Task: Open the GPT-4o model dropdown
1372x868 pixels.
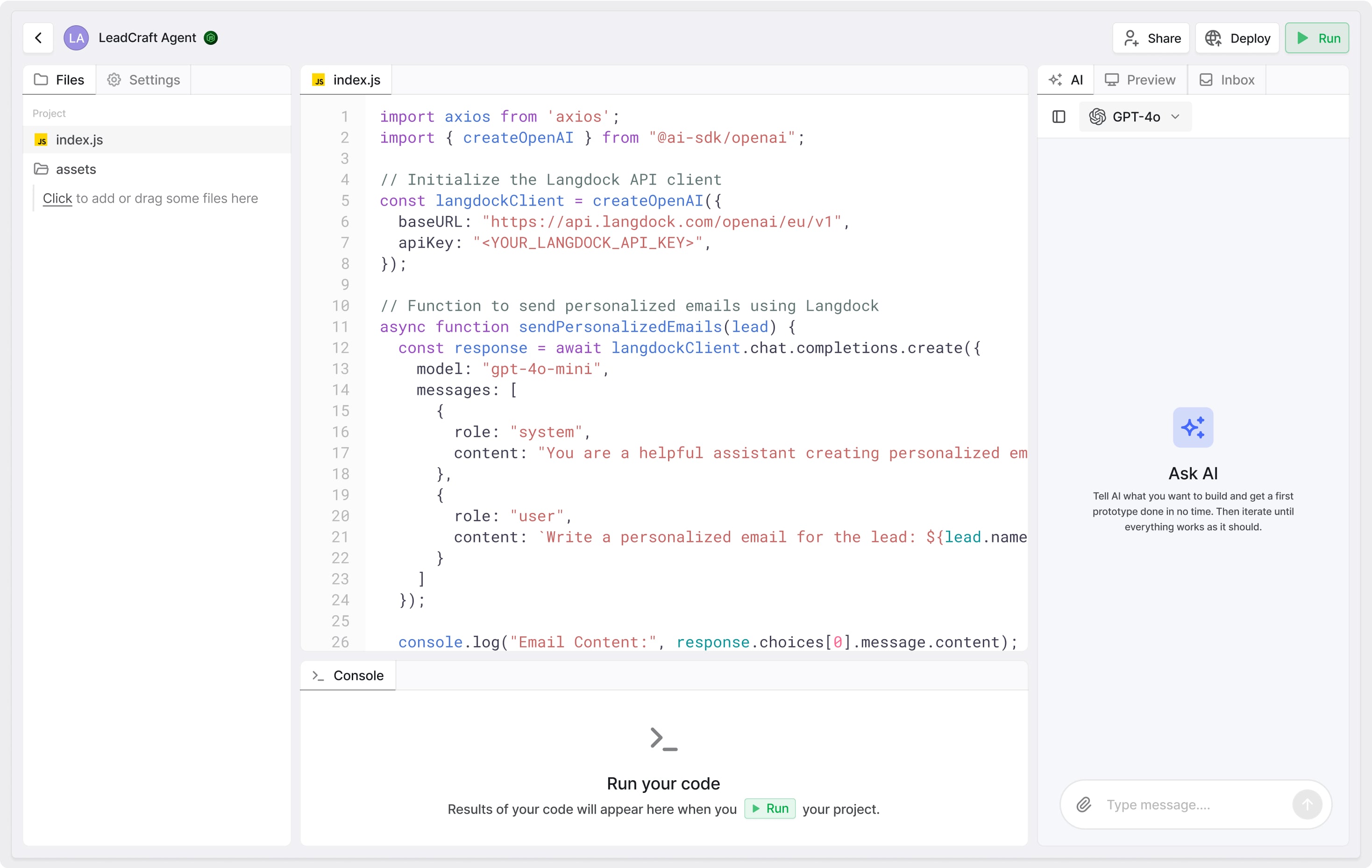Action: pyautogui.click(x=1134, y=117)
